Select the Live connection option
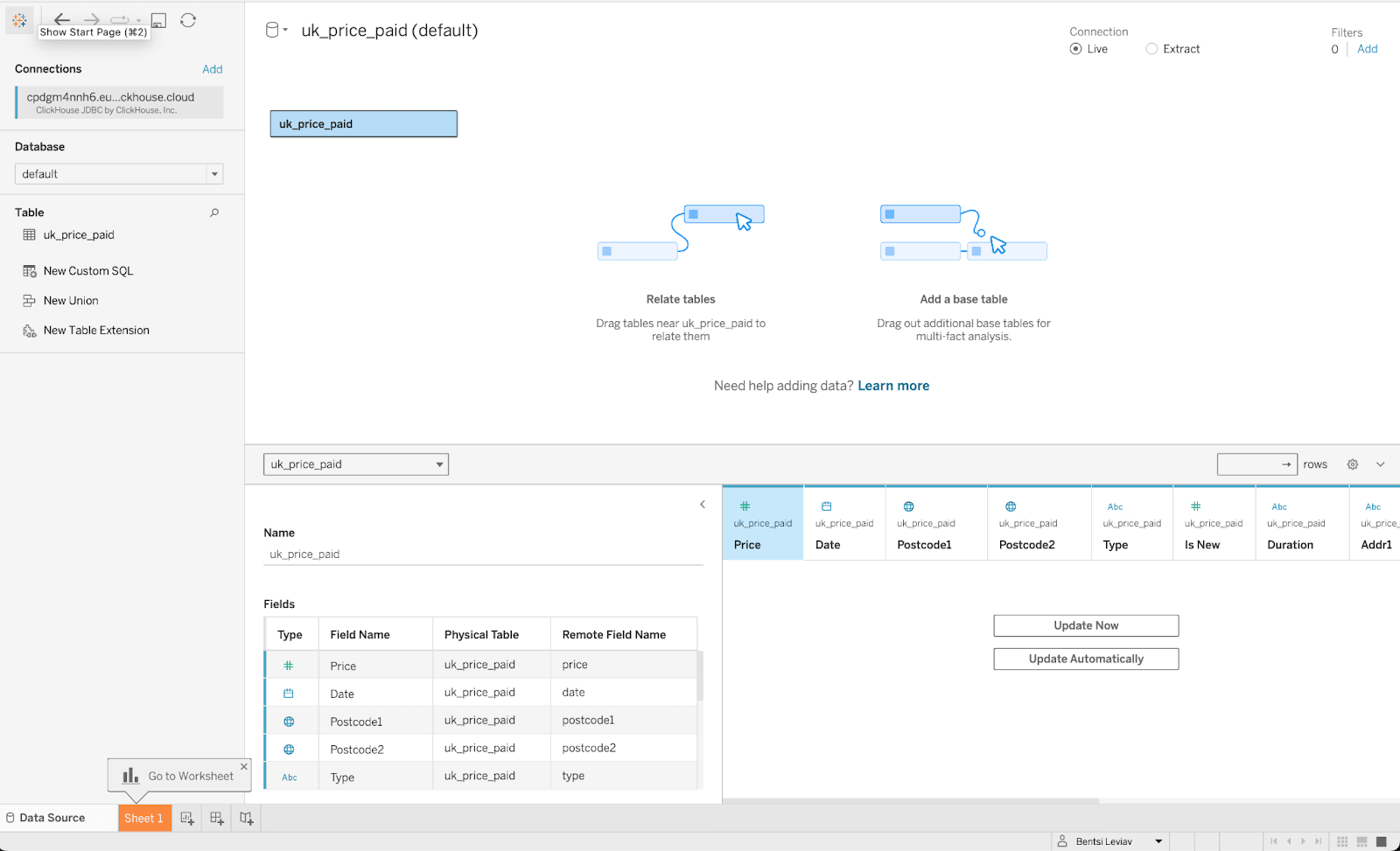The image size is (1400, 851). [1075, 49]
